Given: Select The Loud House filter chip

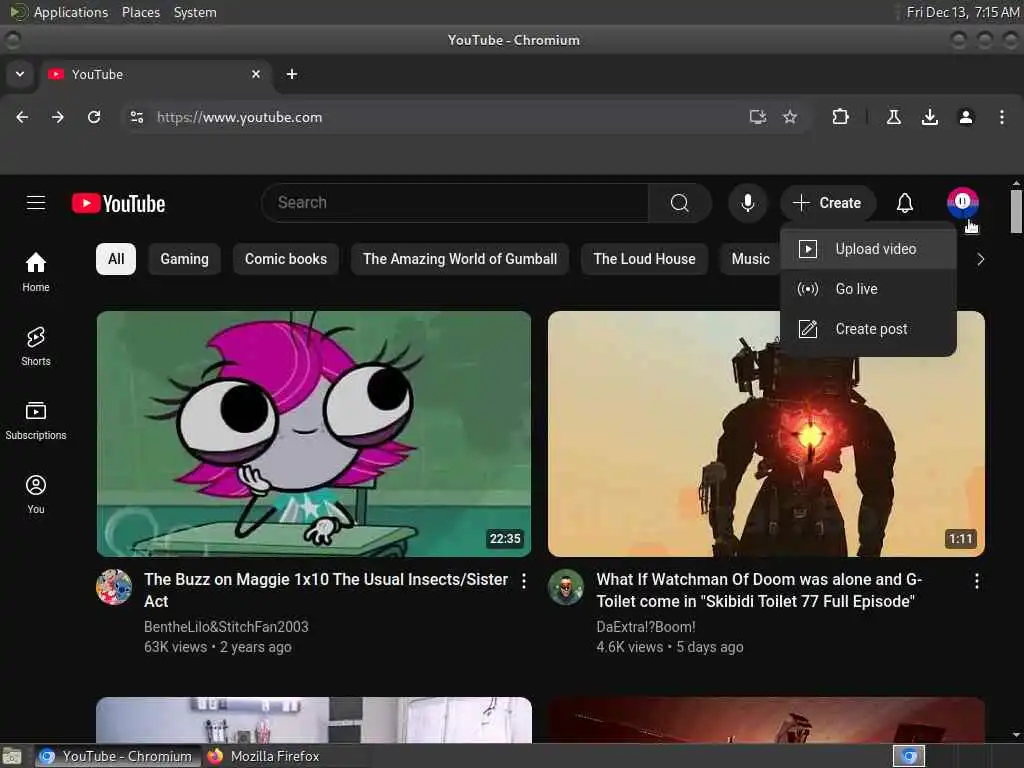Looking at the screenshot, I should (x=645, y=259).
